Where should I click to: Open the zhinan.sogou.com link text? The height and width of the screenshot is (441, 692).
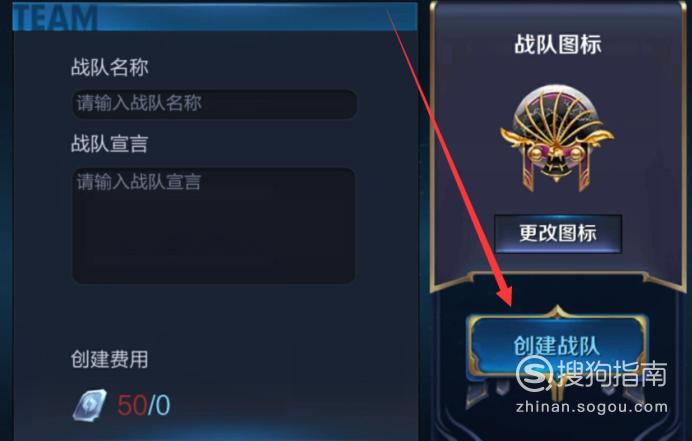click(x=592, y=407)
